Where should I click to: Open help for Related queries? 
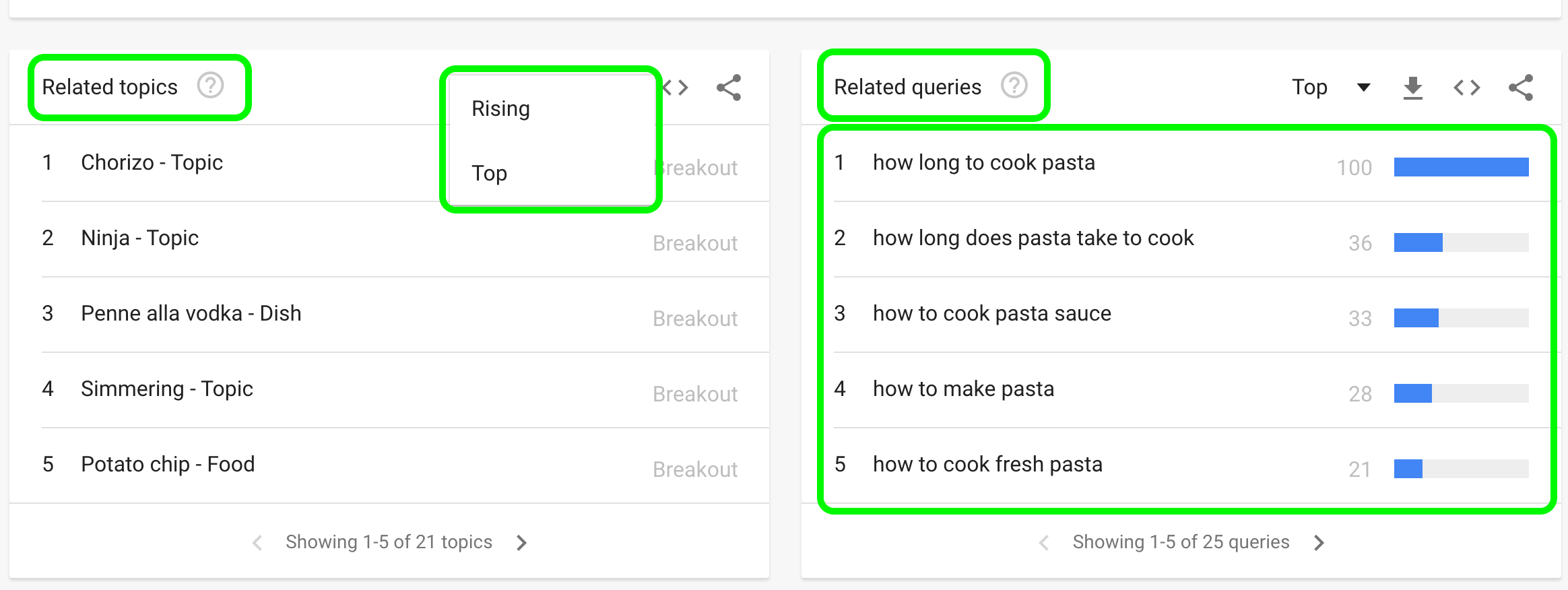coord(1014,86)
